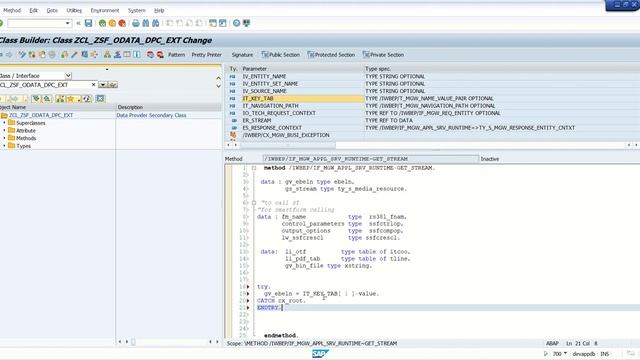Click the yellow Exit icon
640x360 pixels.
tap(112, 23)
